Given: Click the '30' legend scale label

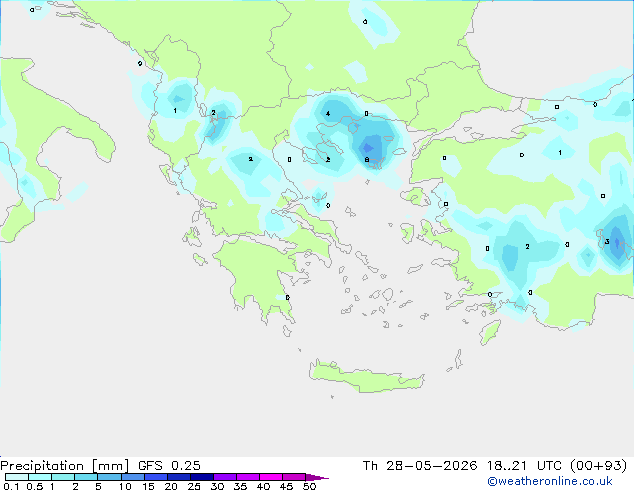Looking at the screenshot, I should point(217,486).
